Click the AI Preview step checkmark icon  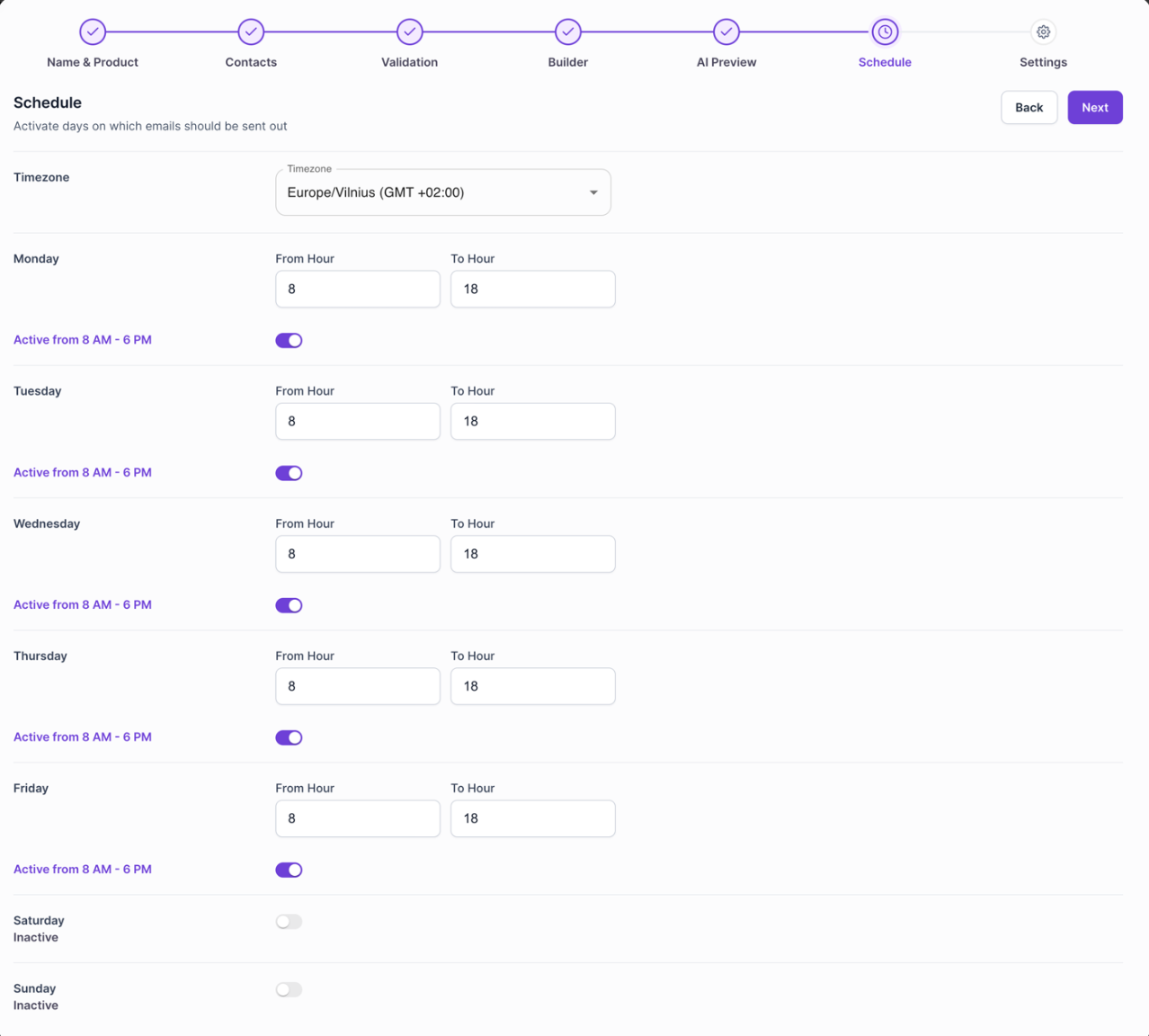coord(726,31)
